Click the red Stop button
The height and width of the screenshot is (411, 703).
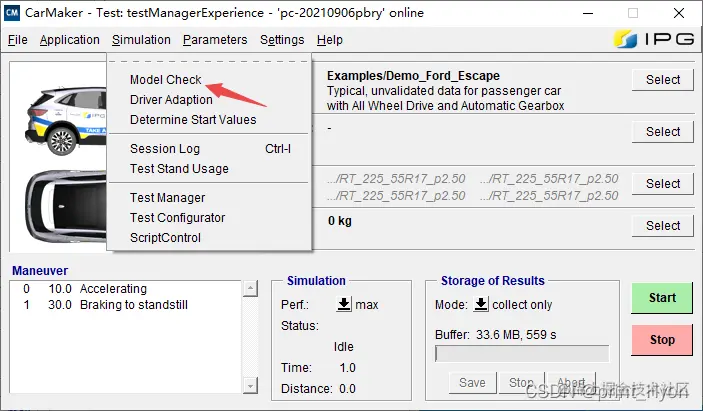pyautogui.click(x=662, y=340)
